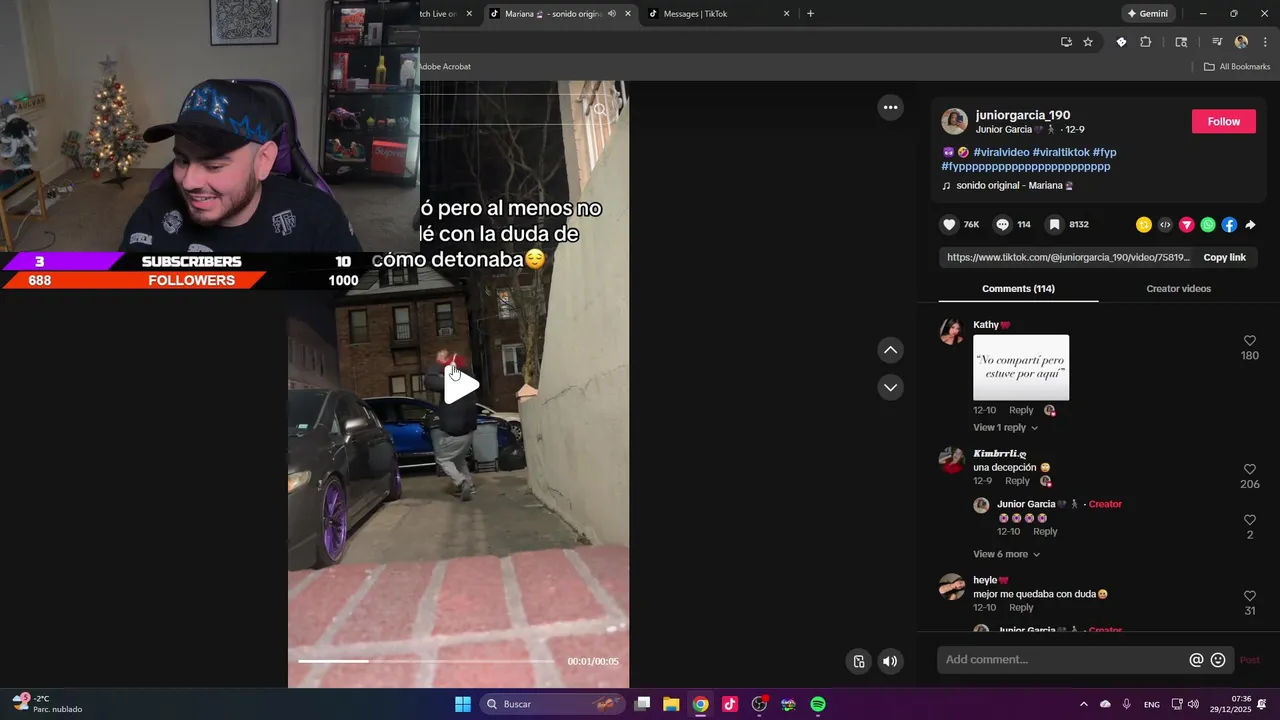
Task: Open the #fyp hashtag
Action: (x=1105, y=152)
